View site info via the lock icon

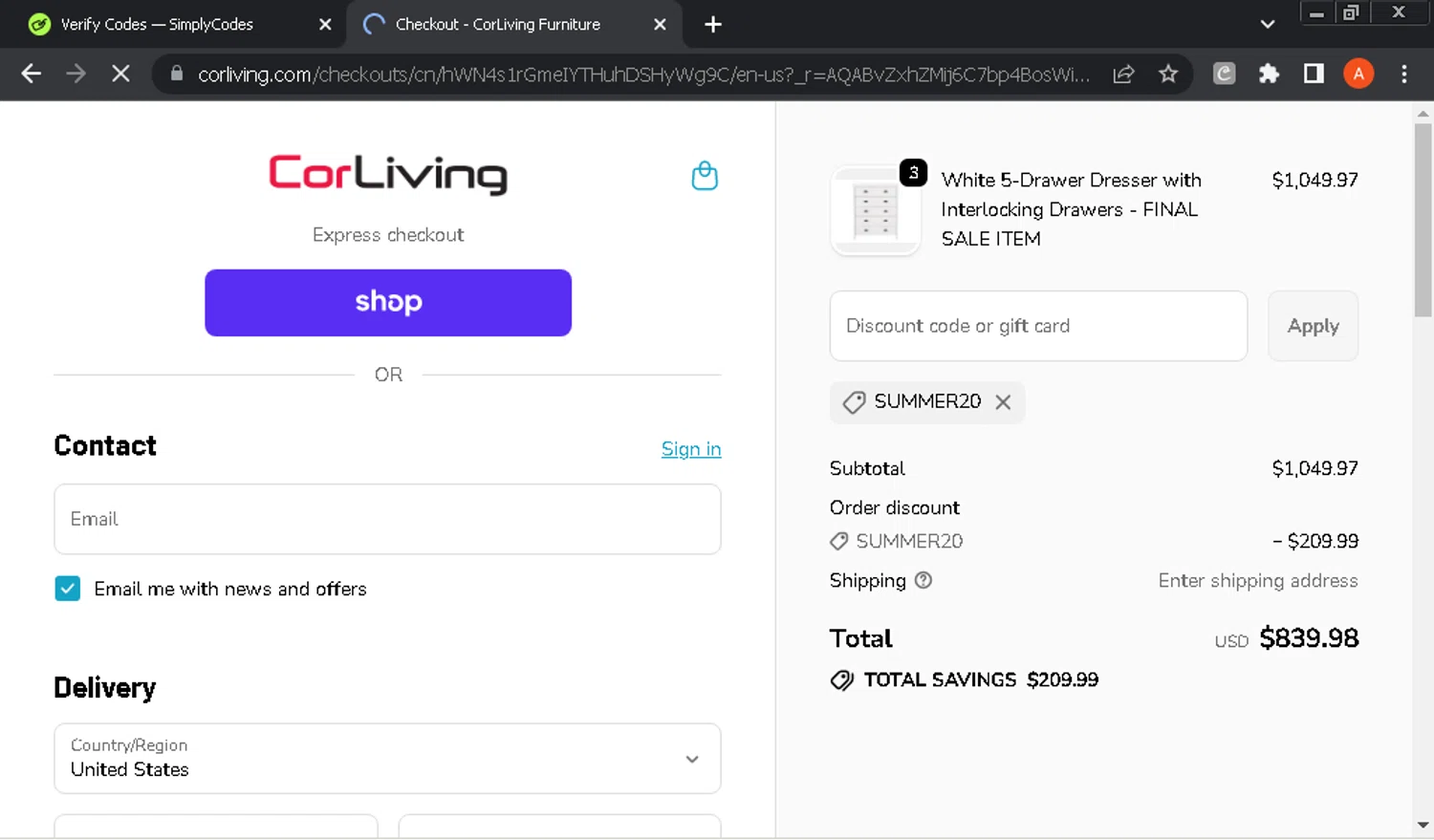click(x=177, y=74)
